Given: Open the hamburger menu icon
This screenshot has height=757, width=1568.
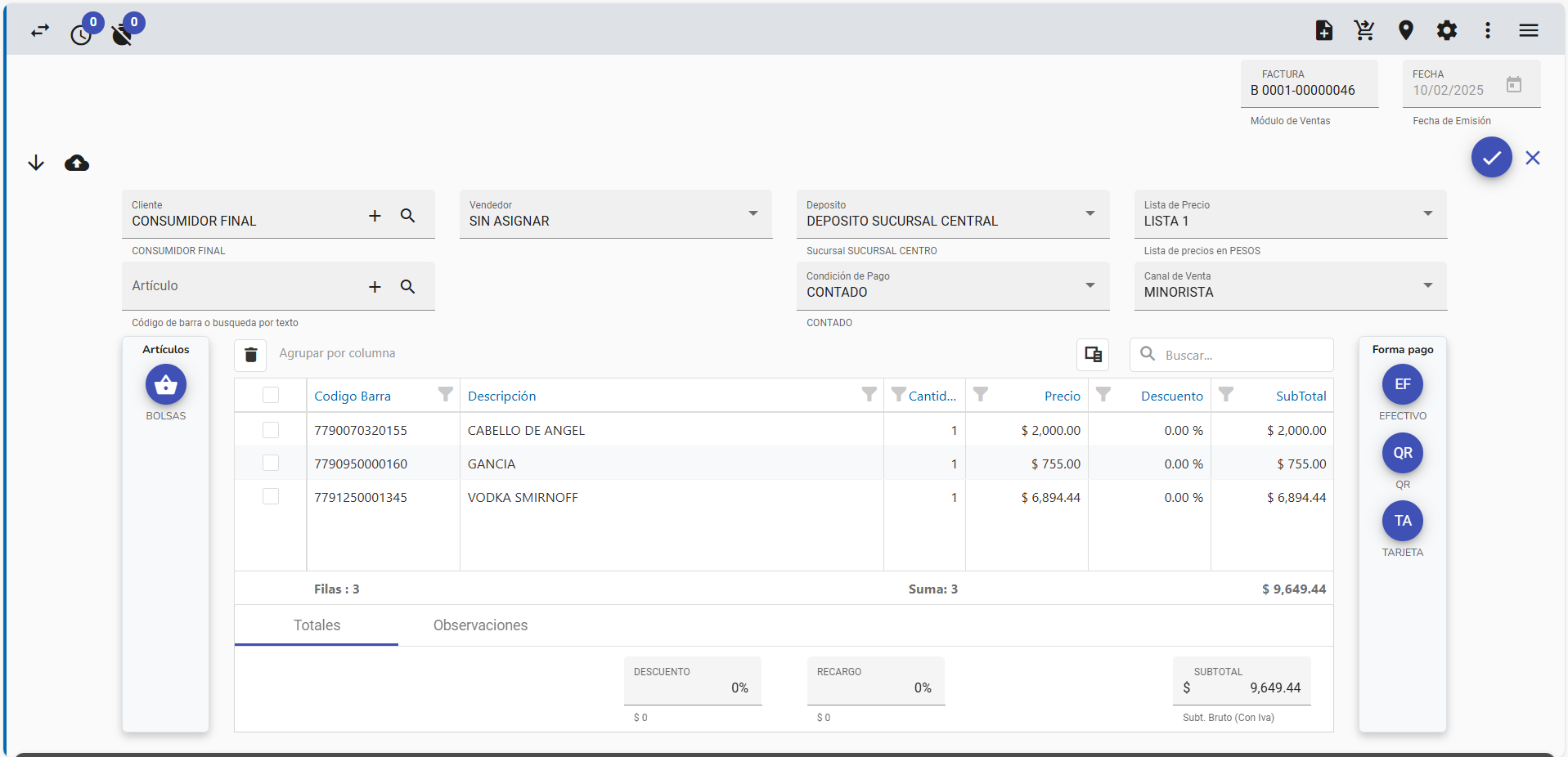Looking at the screenshot, I should pos(1529,31).
